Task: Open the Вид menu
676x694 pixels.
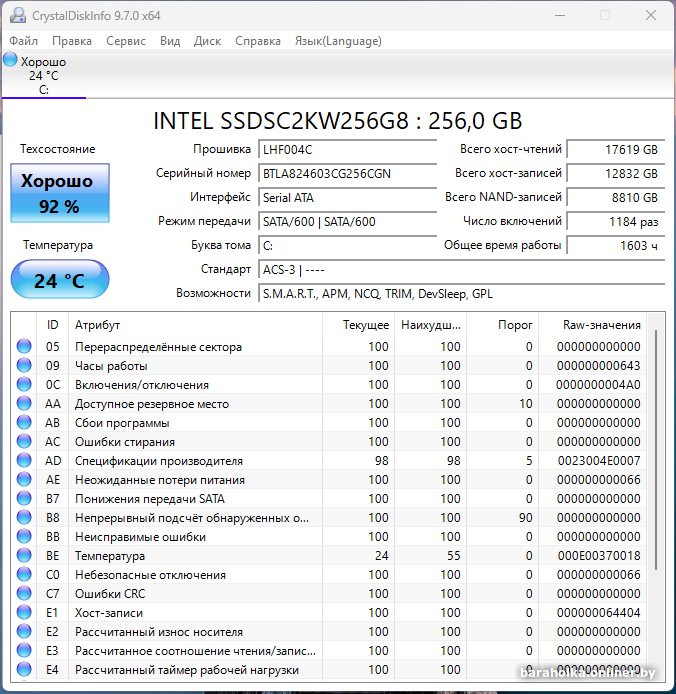Action: 170,41
